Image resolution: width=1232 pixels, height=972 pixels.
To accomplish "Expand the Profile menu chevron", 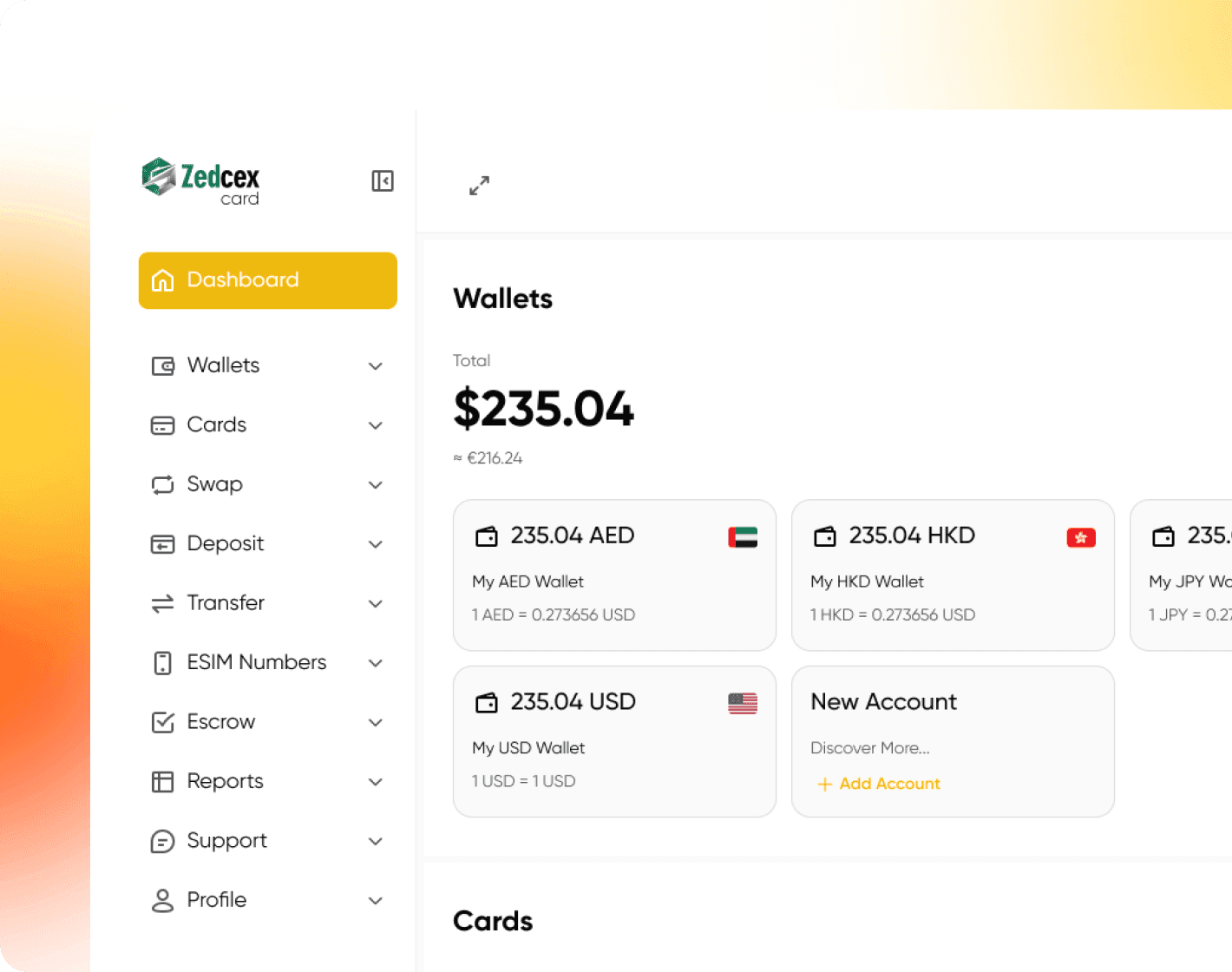I will point(375,901).
